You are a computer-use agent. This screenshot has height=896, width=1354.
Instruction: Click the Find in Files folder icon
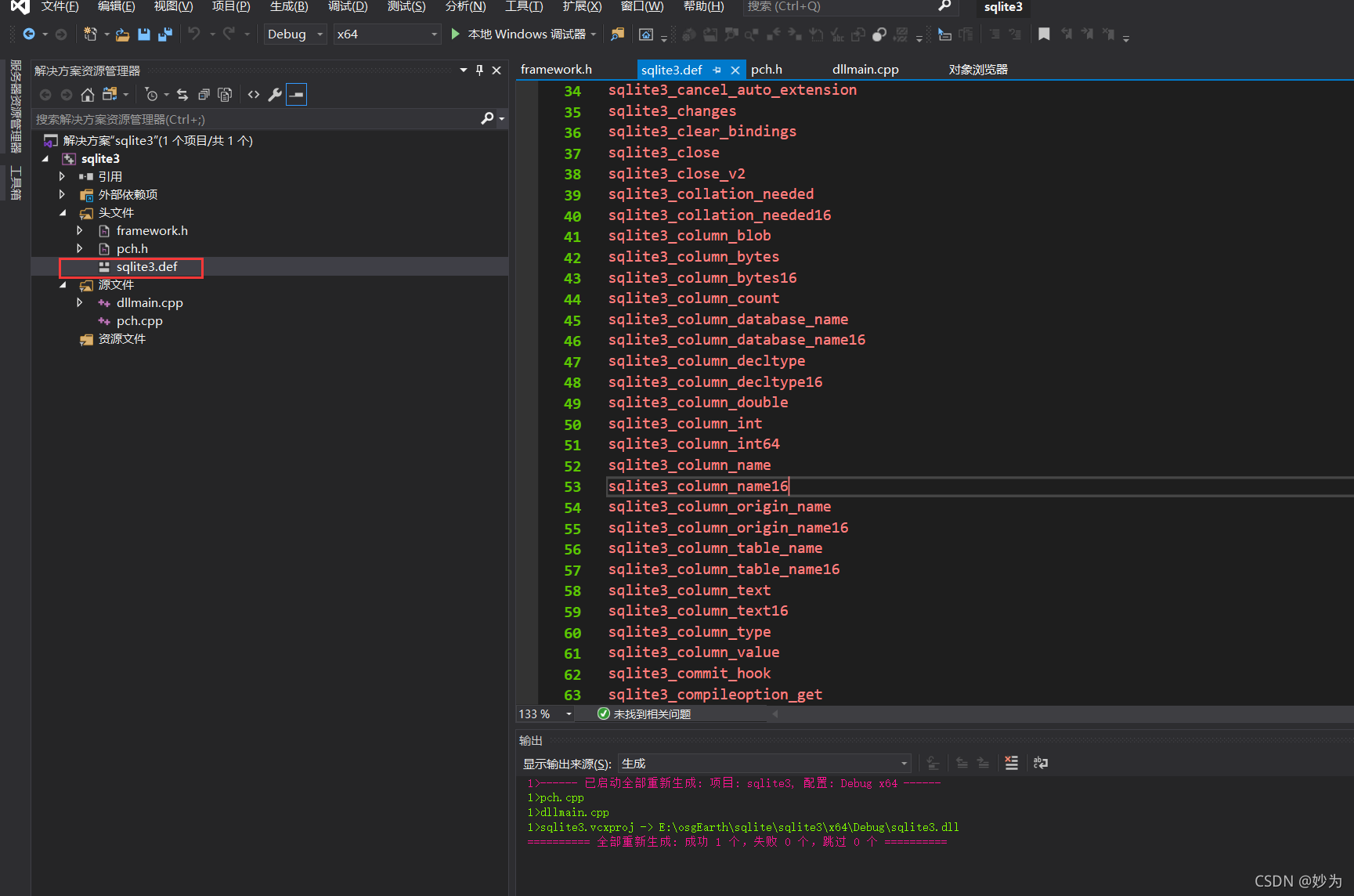click(x=618, y=34)
